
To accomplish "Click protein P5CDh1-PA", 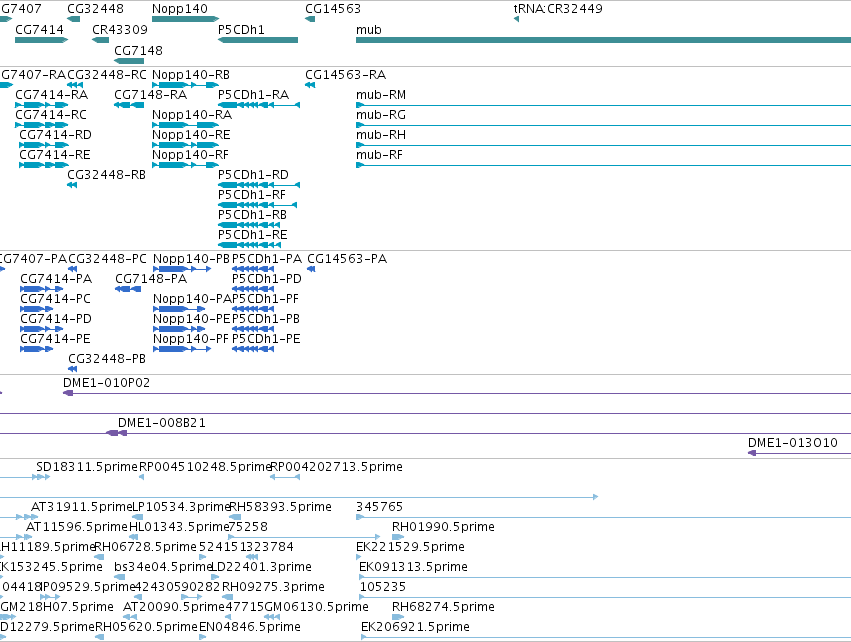I will [x=253, y=269].
